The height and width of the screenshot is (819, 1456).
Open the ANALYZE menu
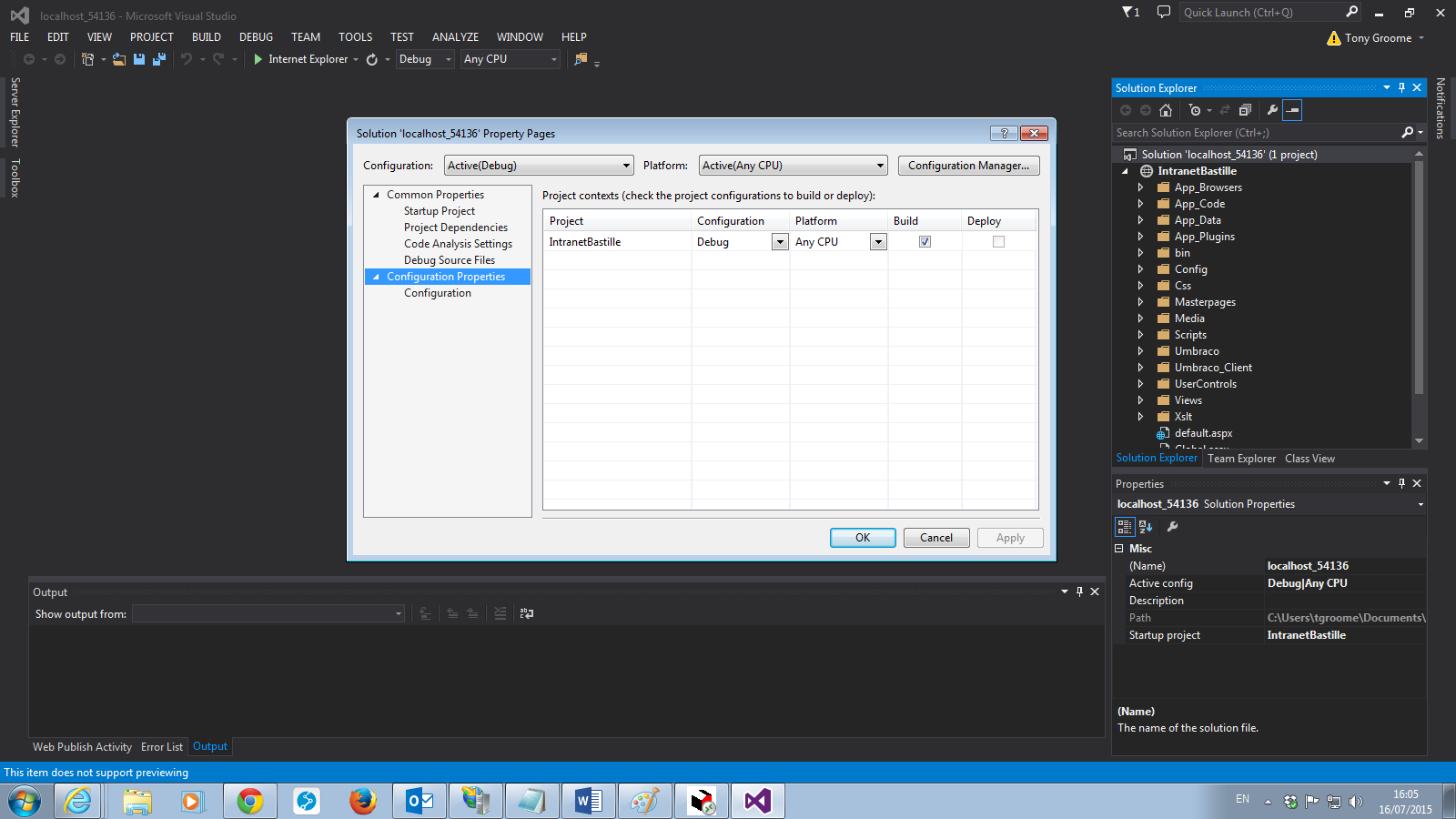(x=455, y=37)
